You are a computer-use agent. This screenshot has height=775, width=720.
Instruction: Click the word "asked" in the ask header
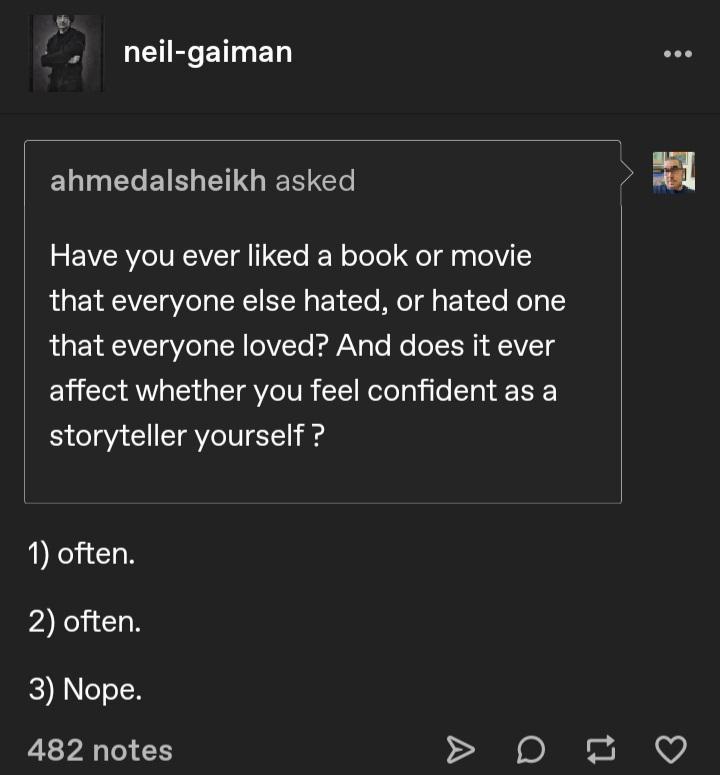click(315, 180)
